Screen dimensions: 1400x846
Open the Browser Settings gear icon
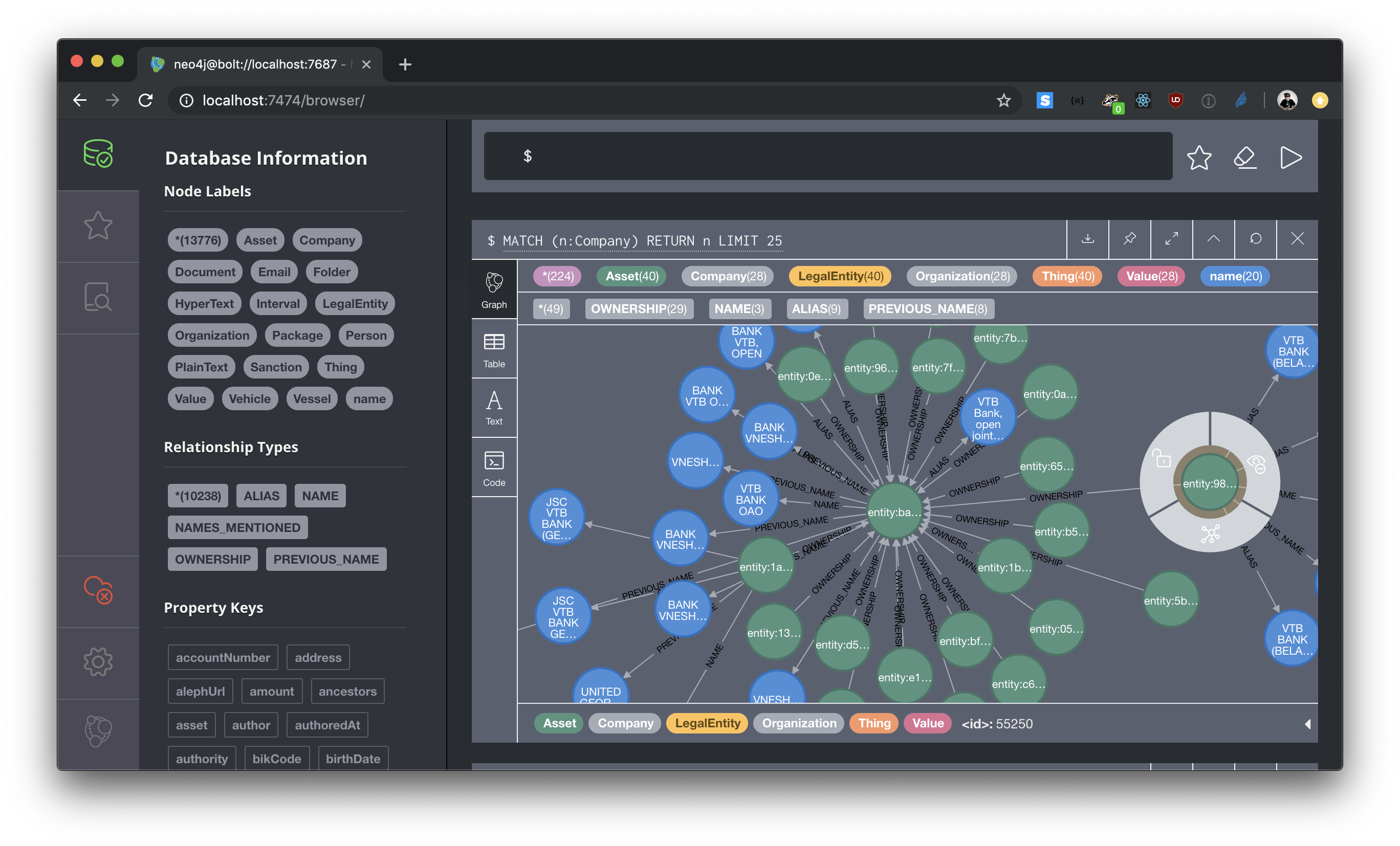click(98, 661)
